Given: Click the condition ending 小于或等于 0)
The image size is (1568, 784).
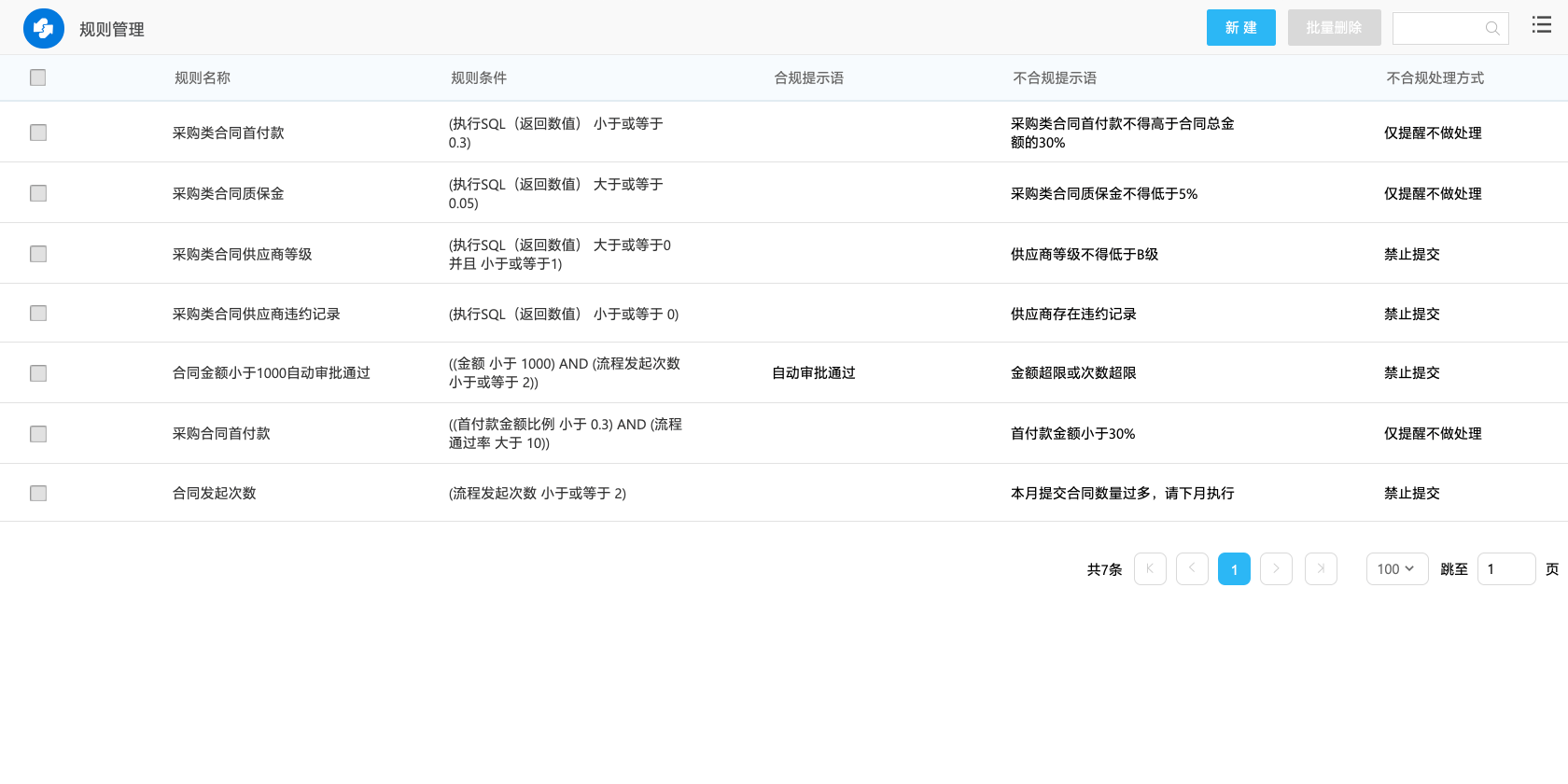Looking at the screenshot, I should click(x=564, y=315).
